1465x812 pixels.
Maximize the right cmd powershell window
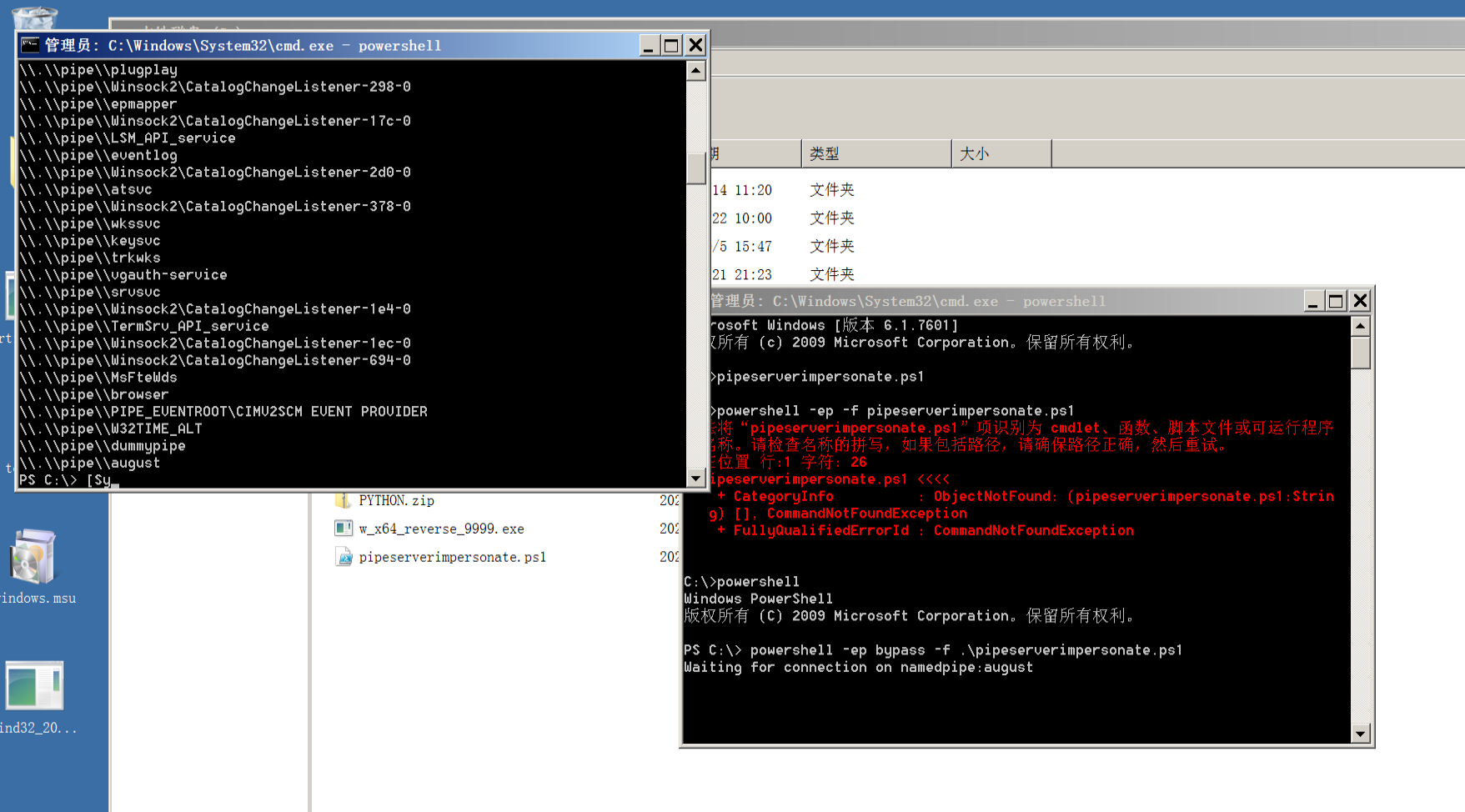[x=1336, y=301]
